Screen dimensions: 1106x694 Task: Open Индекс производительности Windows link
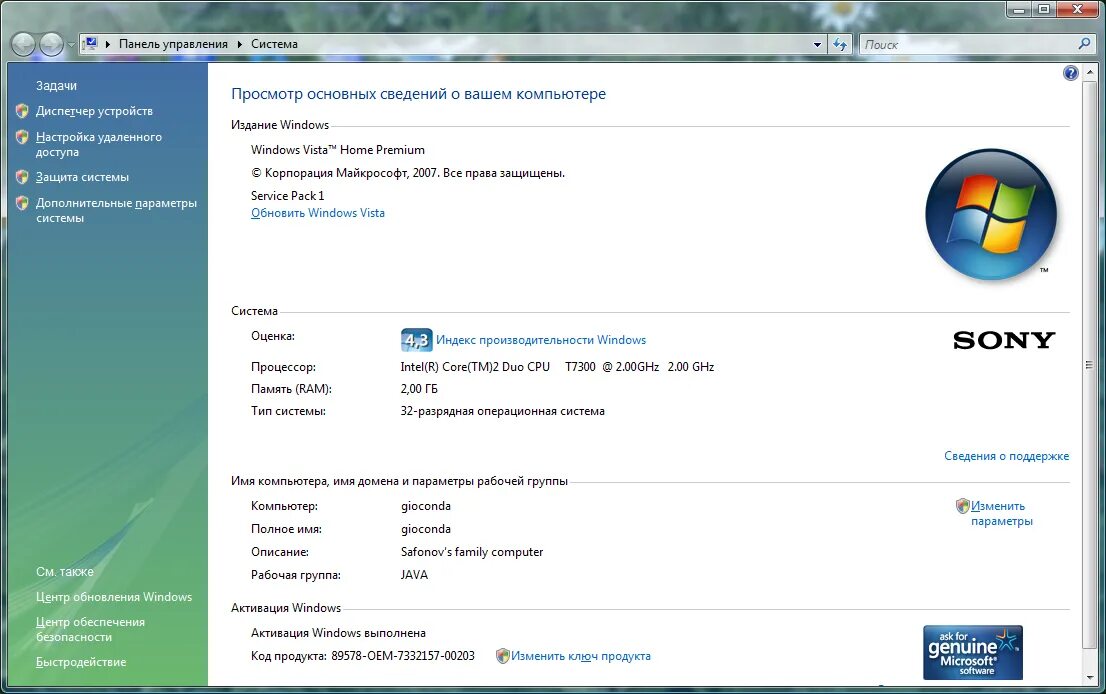pos(541,340)
